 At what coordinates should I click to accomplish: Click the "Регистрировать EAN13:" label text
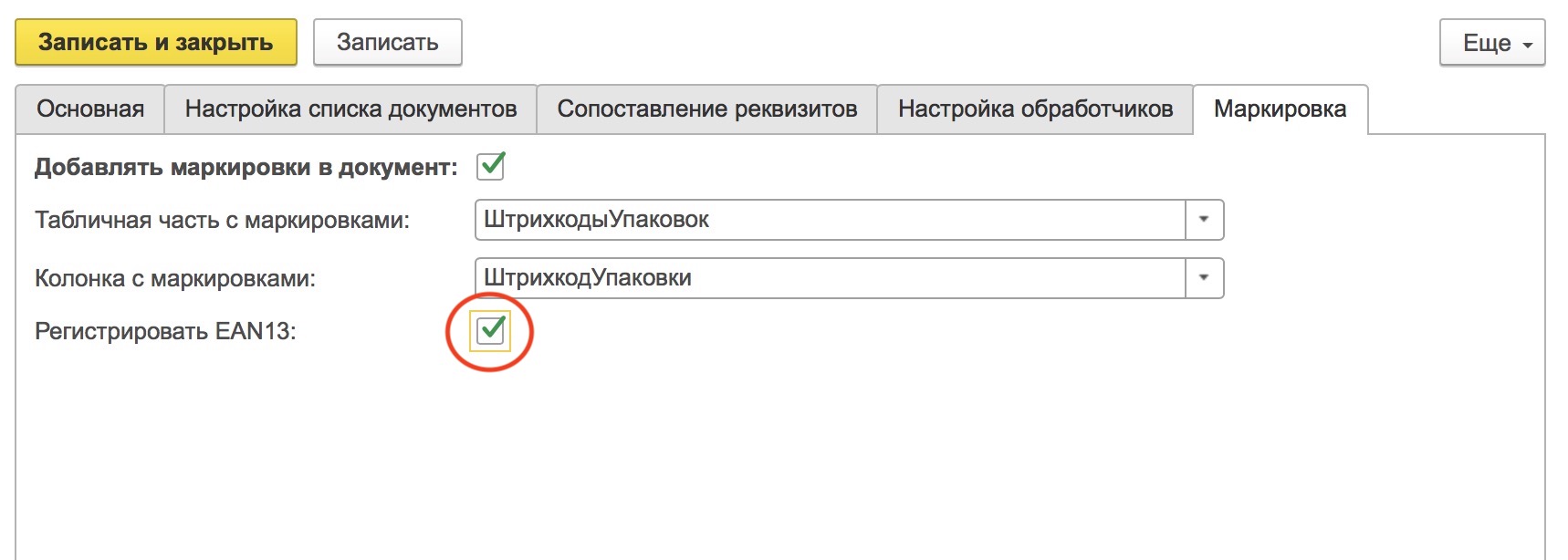166,331
